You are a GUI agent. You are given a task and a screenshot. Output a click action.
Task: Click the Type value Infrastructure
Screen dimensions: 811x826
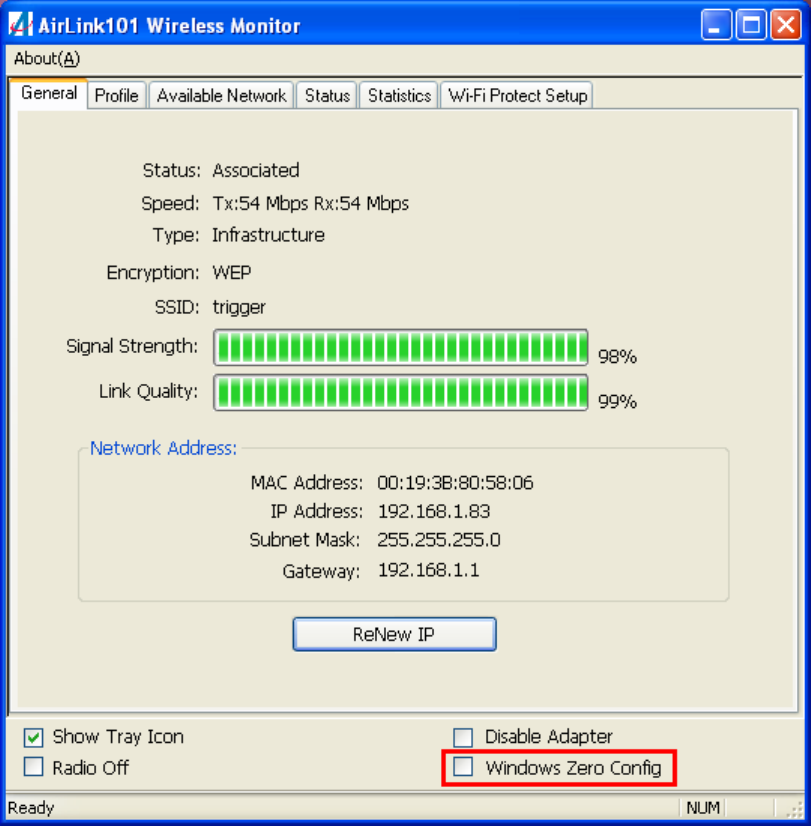pos(269,235)
